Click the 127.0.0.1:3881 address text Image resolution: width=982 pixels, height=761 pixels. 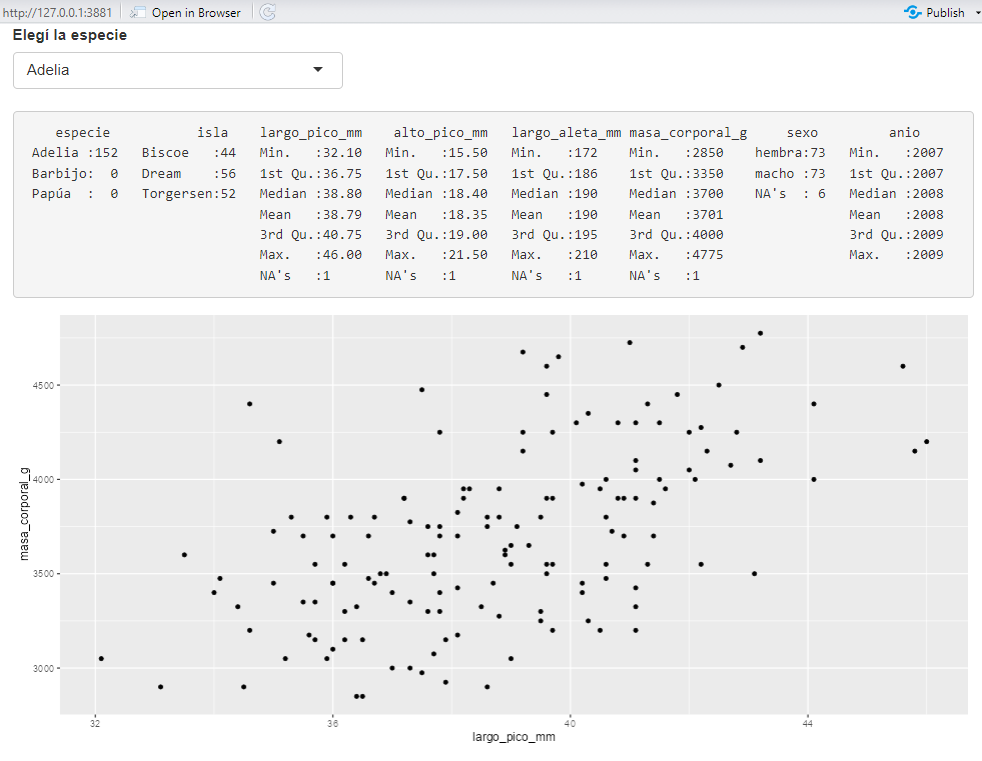pos(57,13)
